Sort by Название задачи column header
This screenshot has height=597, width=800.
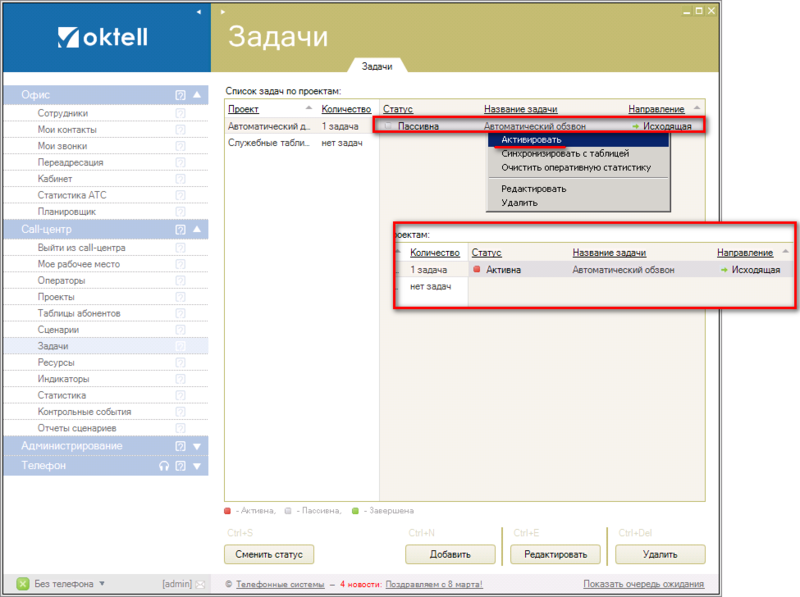(520, 109)
